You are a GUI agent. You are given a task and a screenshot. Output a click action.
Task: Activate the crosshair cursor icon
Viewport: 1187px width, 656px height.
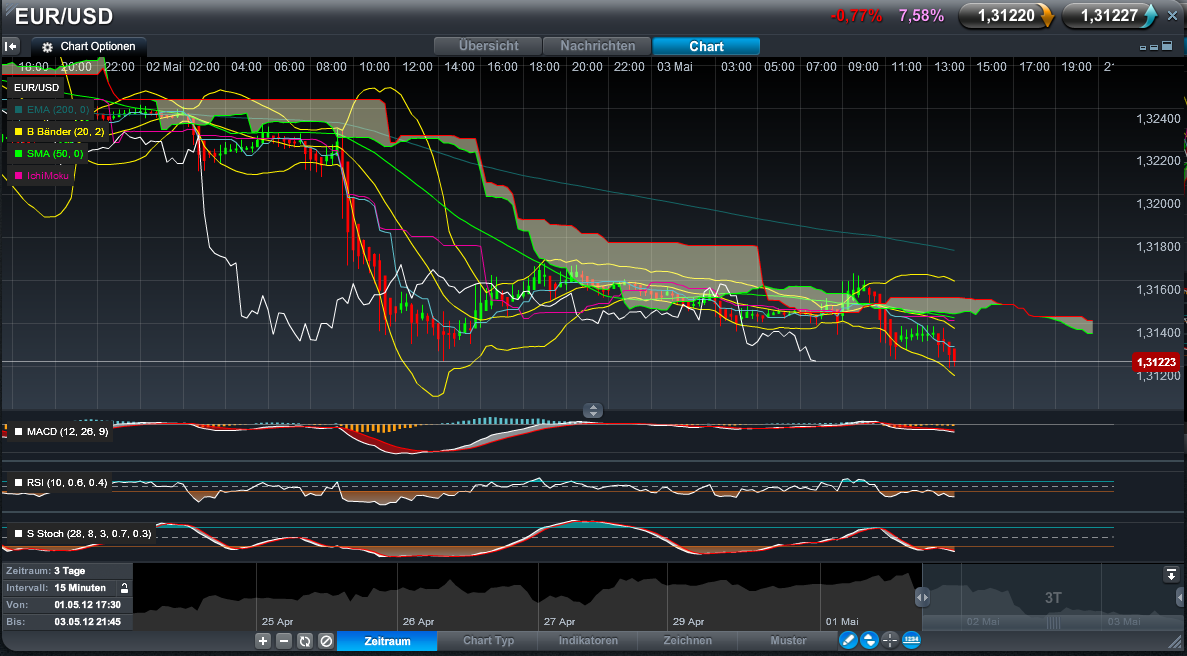coord(890,640)
